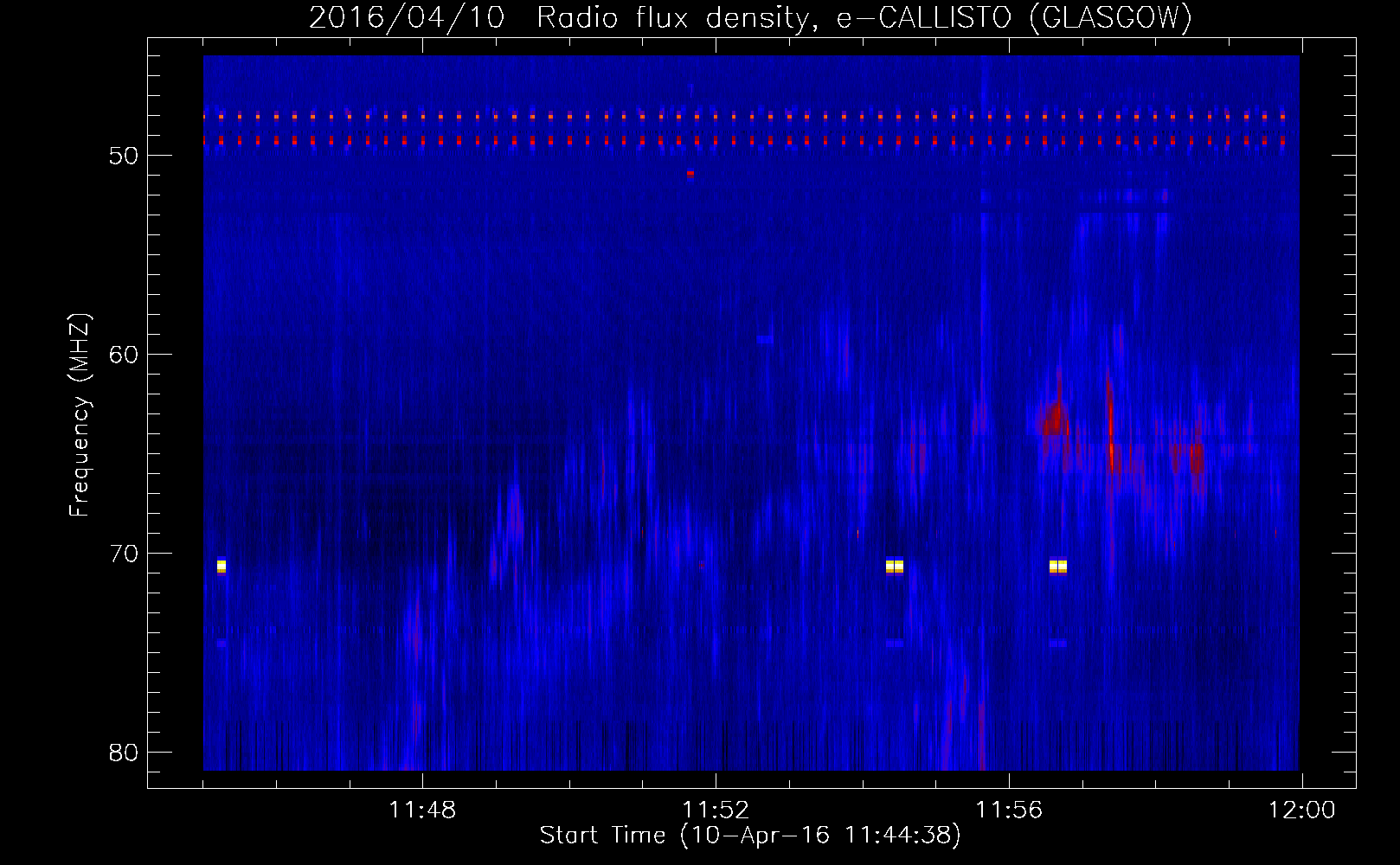This screenshot has height=865, width=1400.
Task: Click the '12:00' time axis label
Action: [x=1302, y=811]
